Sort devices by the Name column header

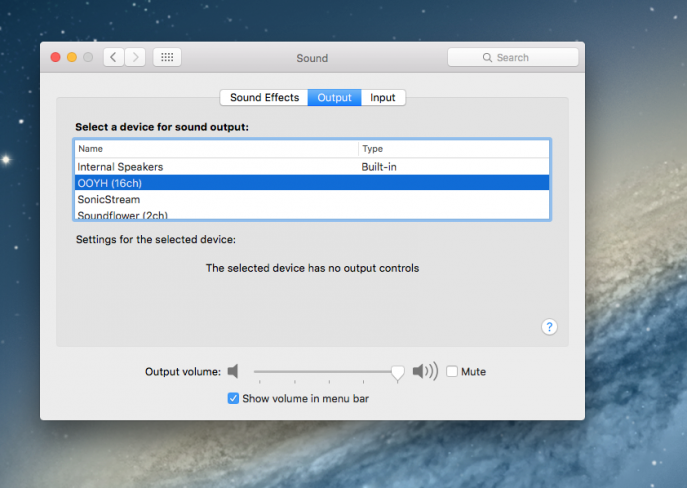coord(216,149)
